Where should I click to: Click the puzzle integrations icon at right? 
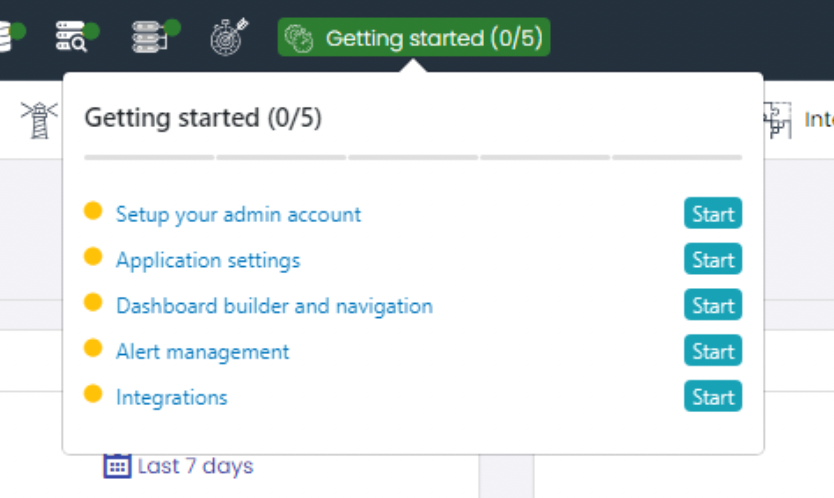click(x=778, y=120)
